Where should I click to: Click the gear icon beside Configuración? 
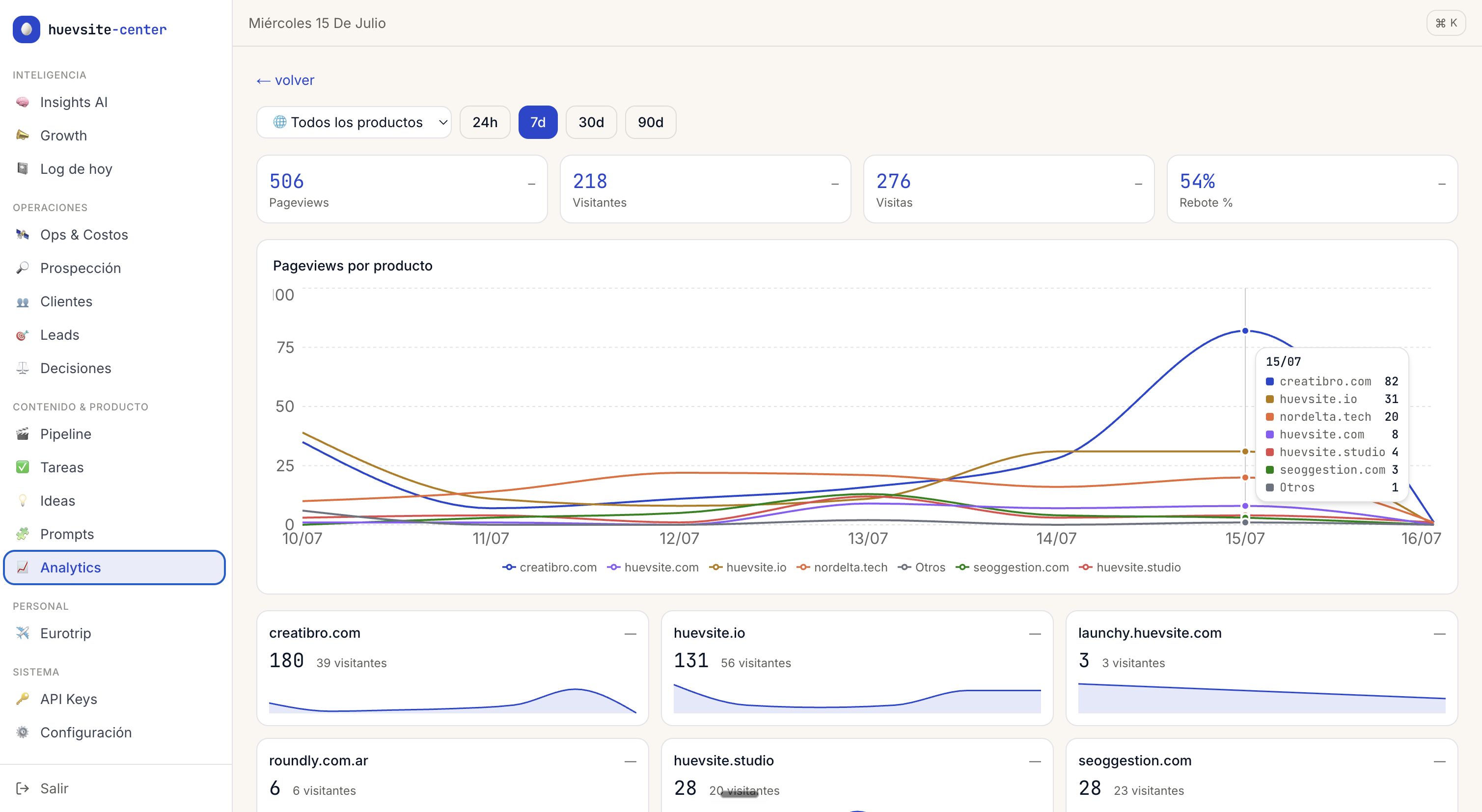click(x=23, y=732)
